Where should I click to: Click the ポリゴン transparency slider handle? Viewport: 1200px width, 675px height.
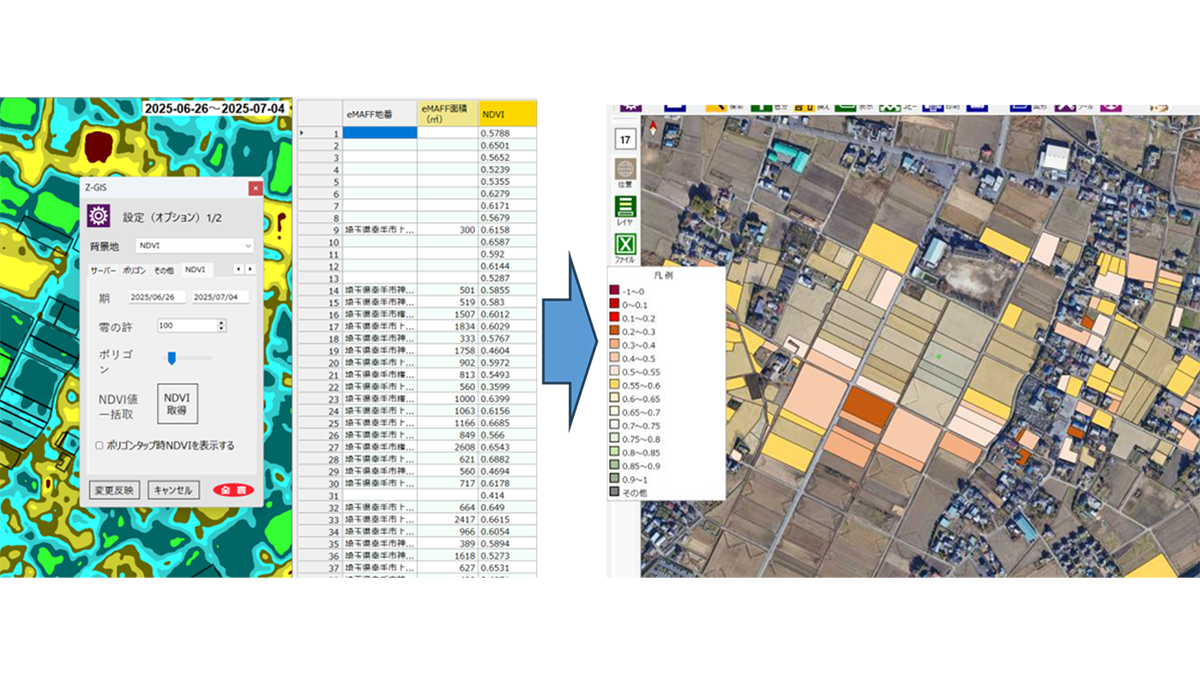(172, 357)
